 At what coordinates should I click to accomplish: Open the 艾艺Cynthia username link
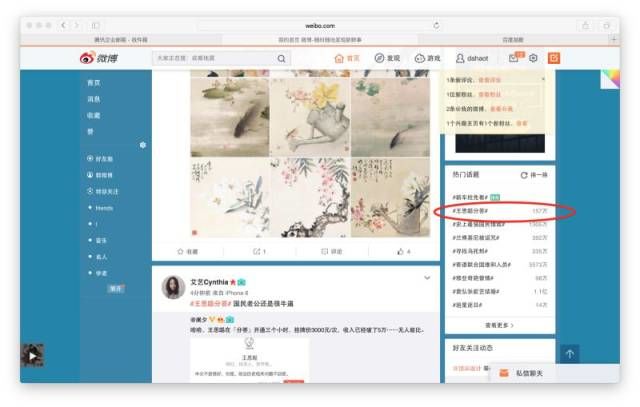(209, 282)
